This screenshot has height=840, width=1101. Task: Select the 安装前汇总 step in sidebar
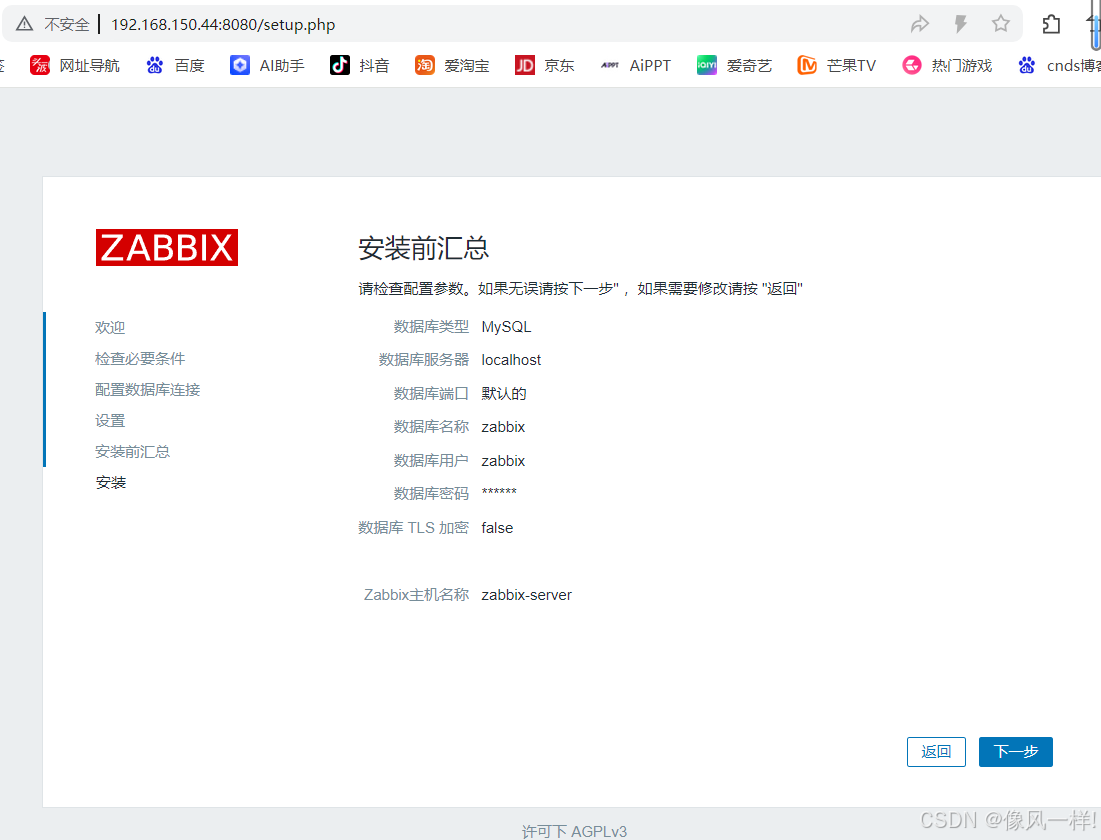tap(133, 451)
